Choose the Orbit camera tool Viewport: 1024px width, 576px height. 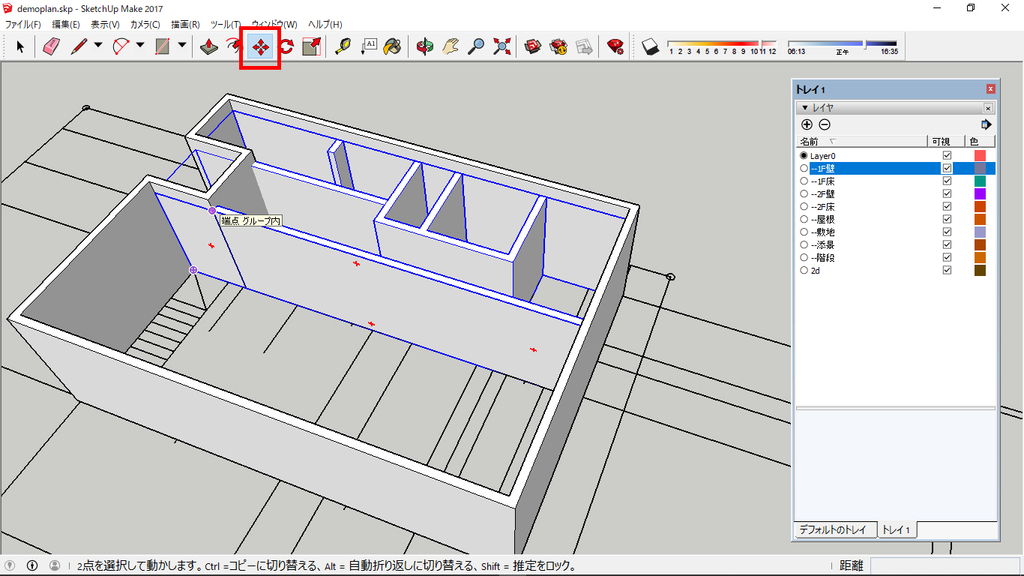point(424,46)
